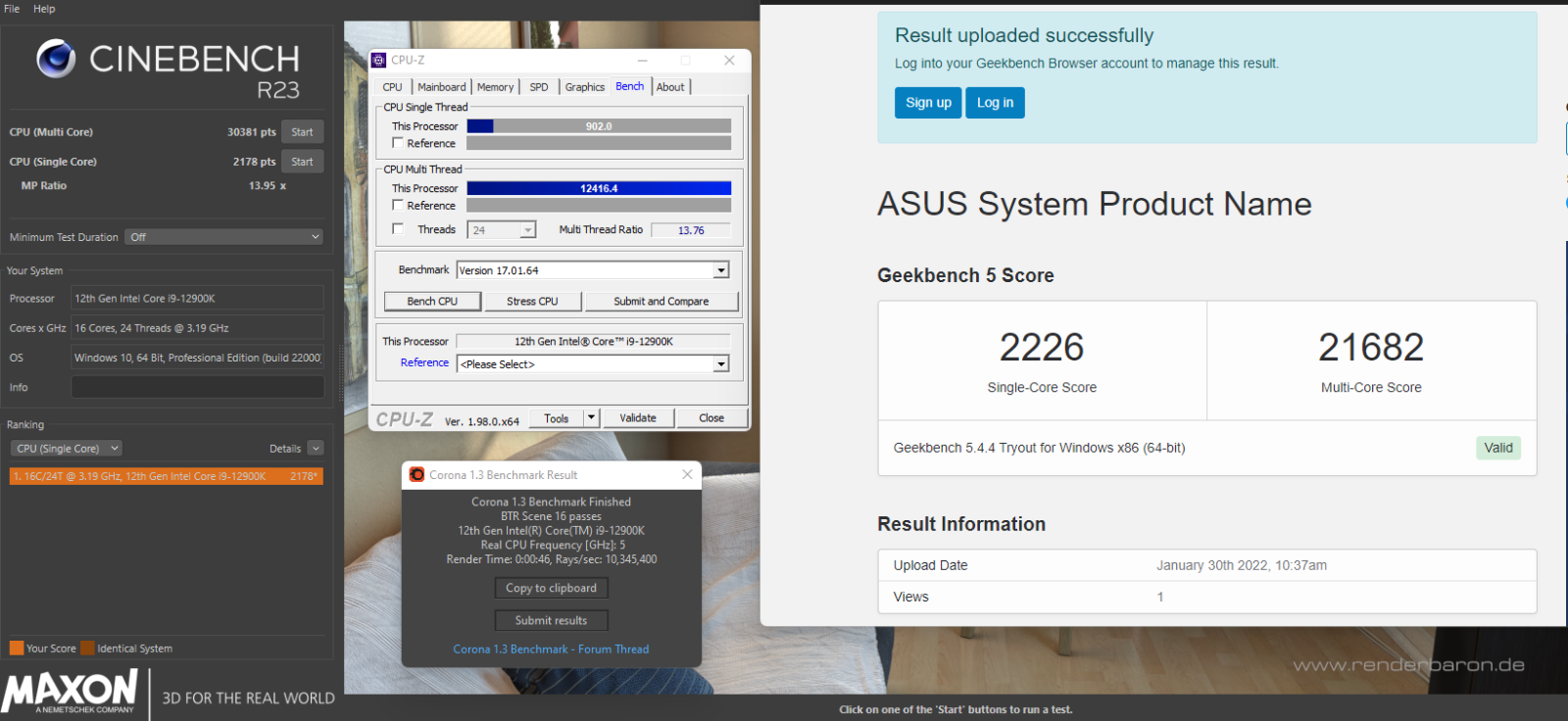Expand the ranking Details arrow
The image size is (1568, 721).
[315, 449]
